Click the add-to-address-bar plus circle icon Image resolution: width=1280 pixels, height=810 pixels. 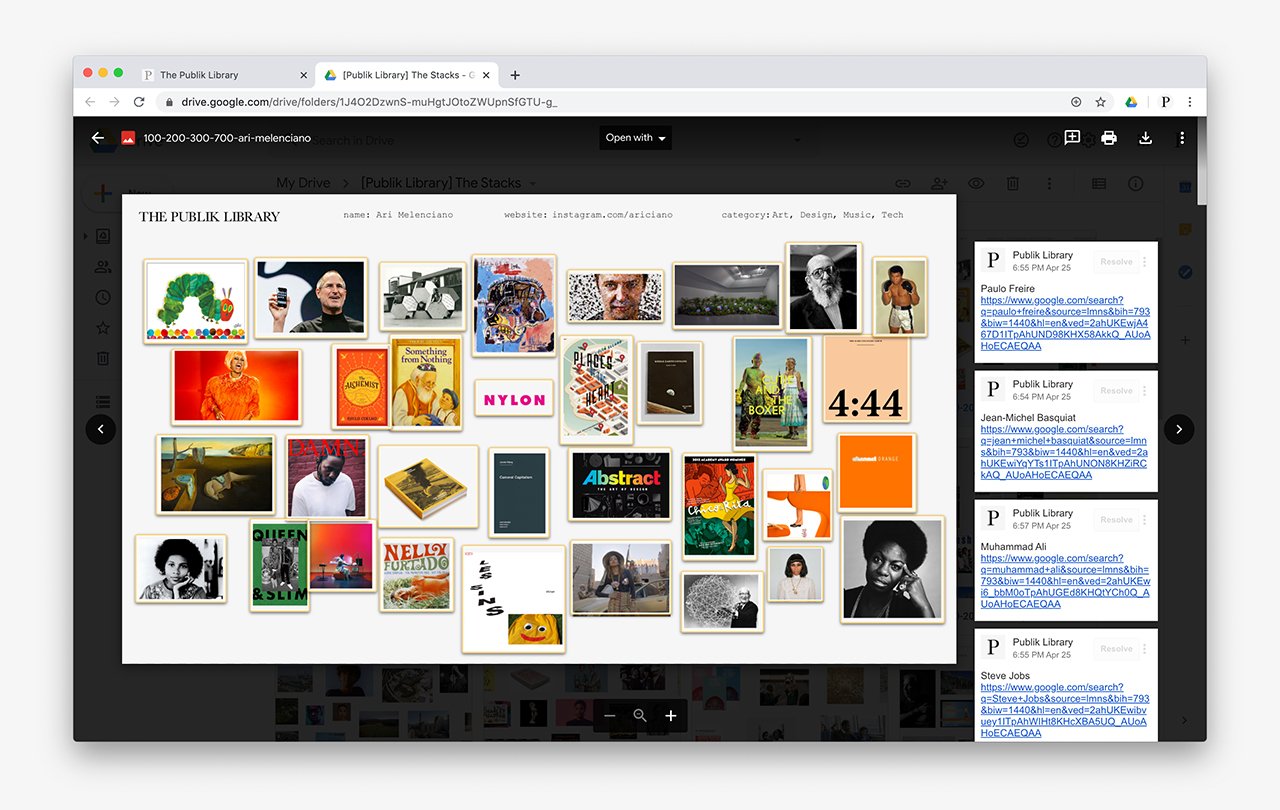coord(1076,102)
